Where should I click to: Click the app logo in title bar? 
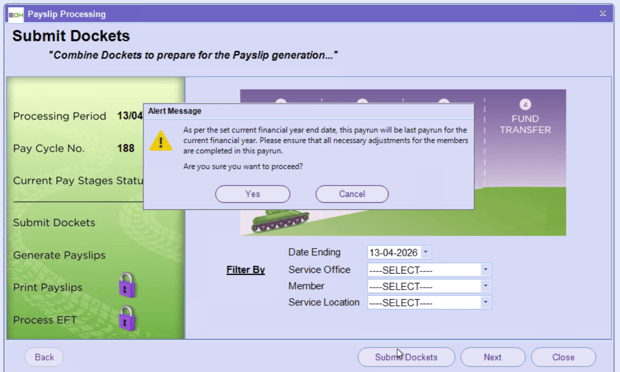tap(16, 15)
